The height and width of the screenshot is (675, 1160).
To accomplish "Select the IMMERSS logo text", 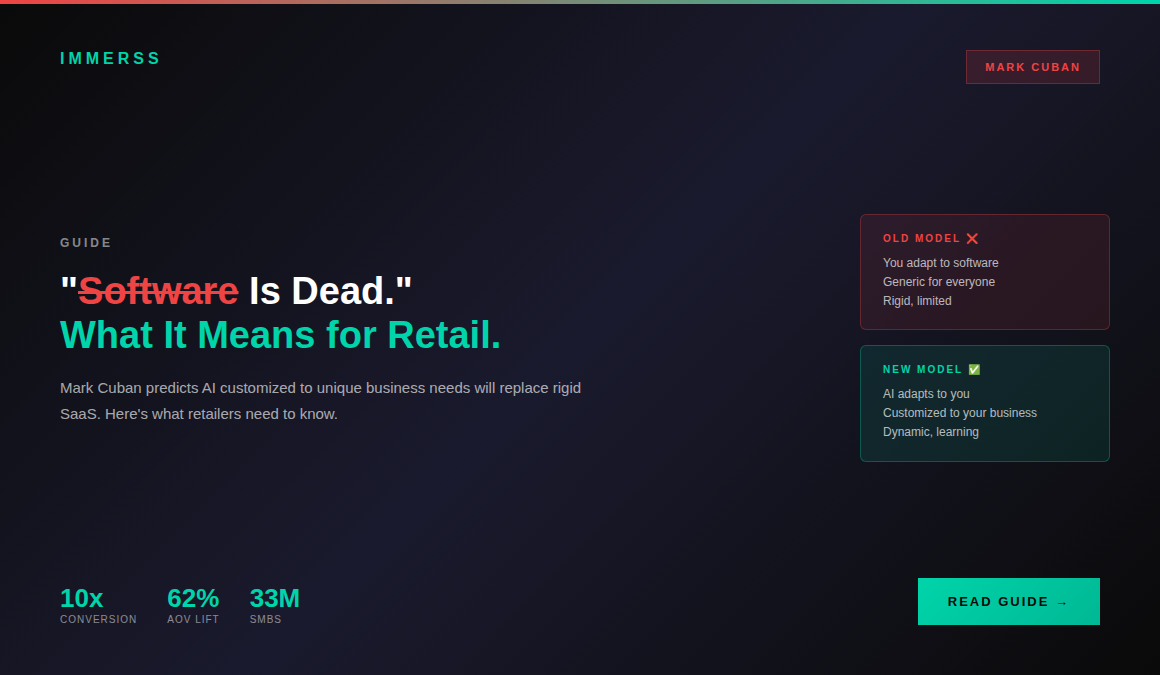I will pyautogui.click(x=110, y=58).
